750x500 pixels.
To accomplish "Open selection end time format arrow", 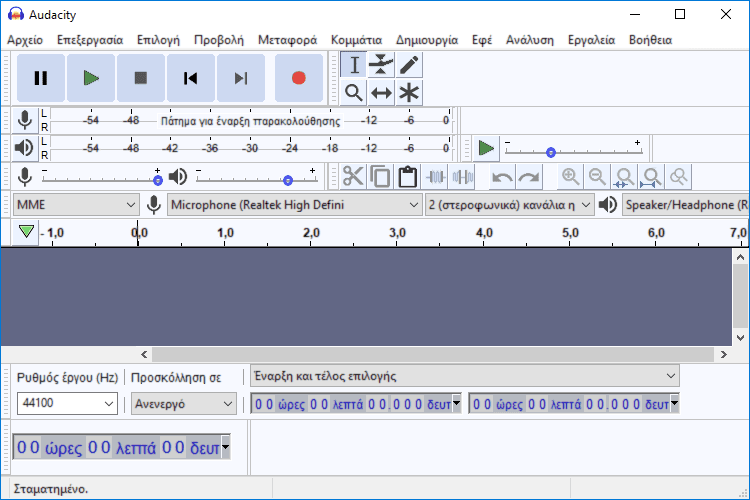I will [674, 403].
